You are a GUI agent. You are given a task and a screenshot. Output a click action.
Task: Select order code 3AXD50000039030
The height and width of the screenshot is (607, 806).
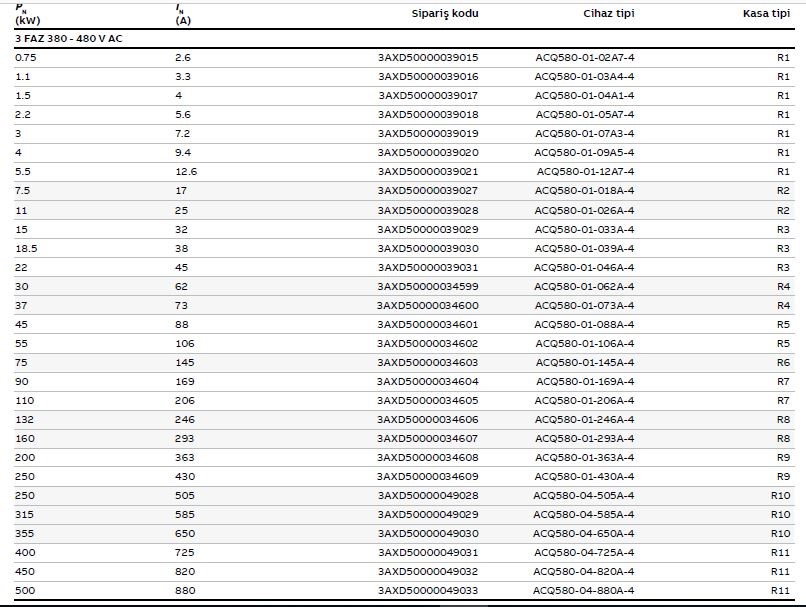(x=428, y=249)
